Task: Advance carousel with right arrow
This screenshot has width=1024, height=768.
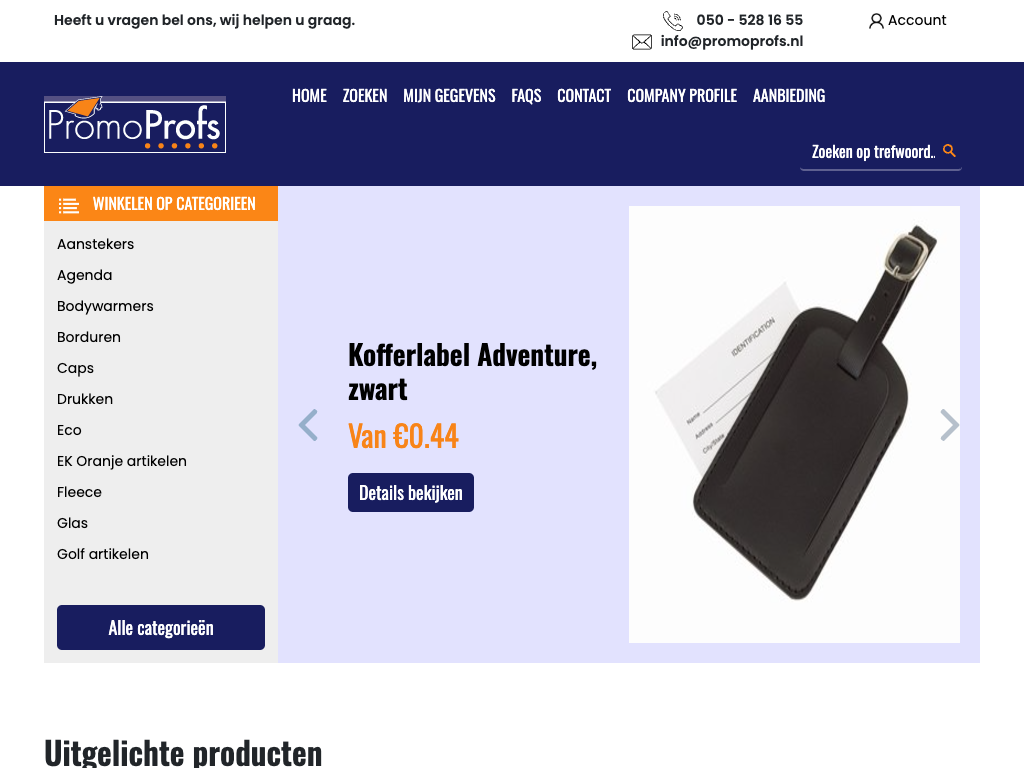Action: [x=950, y=425]
